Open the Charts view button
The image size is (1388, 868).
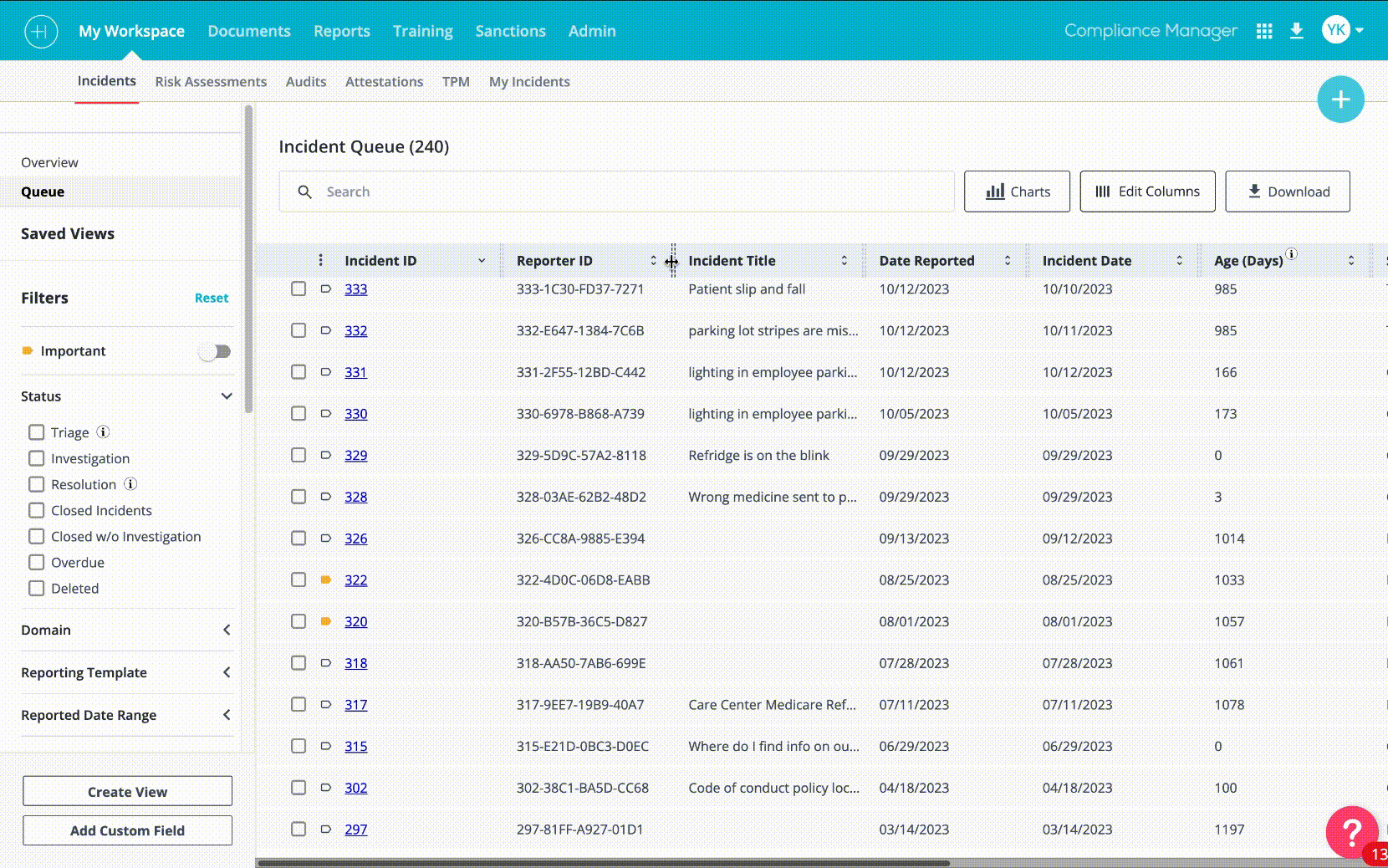1017,191
